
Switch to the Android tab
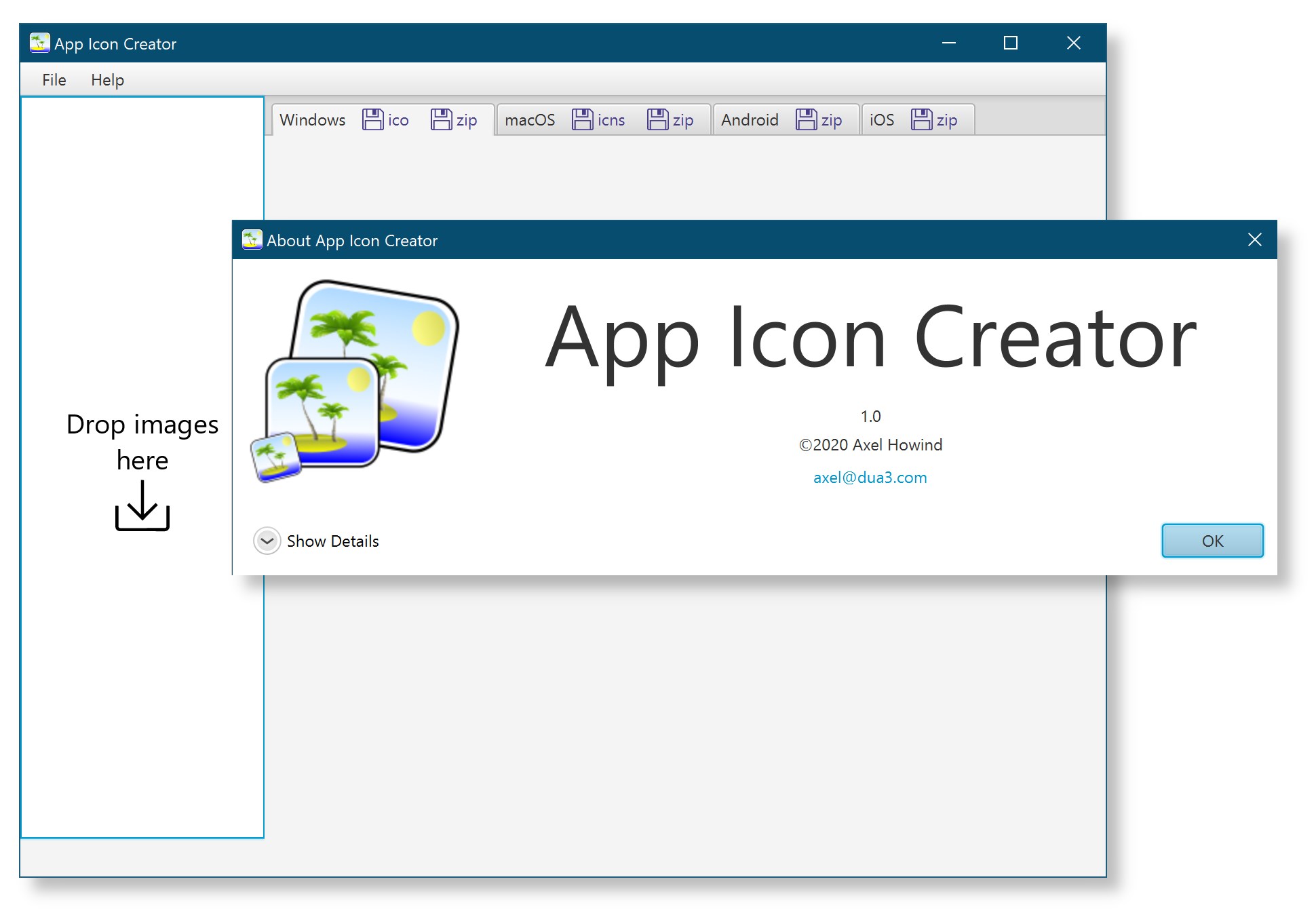click(750, 120)
